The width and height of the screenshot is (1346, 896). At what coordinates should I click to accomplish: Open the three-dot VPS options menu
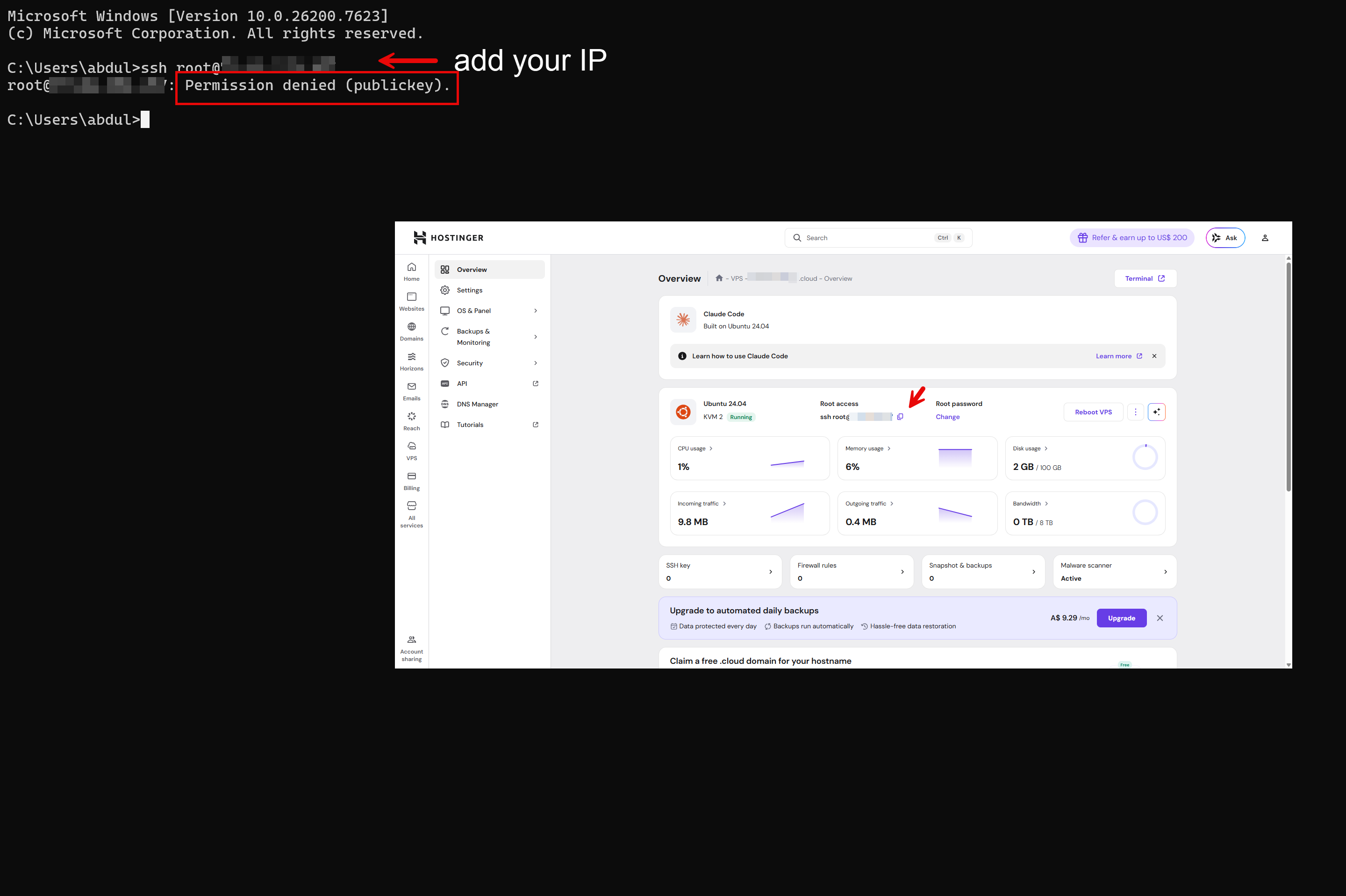pos(1135,412)
